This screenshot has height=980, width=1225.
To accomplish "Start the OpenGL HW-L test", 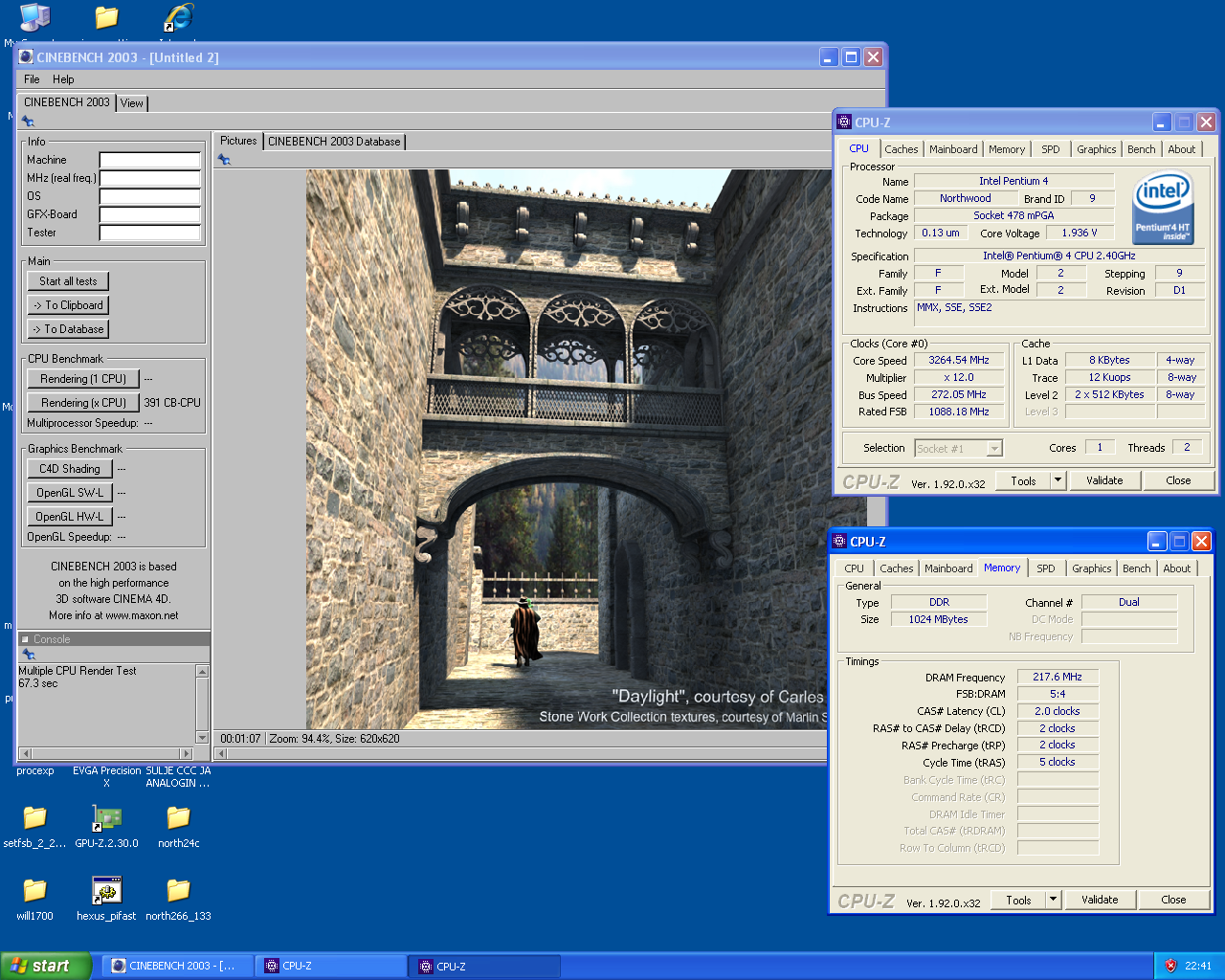I will (70, 517).
